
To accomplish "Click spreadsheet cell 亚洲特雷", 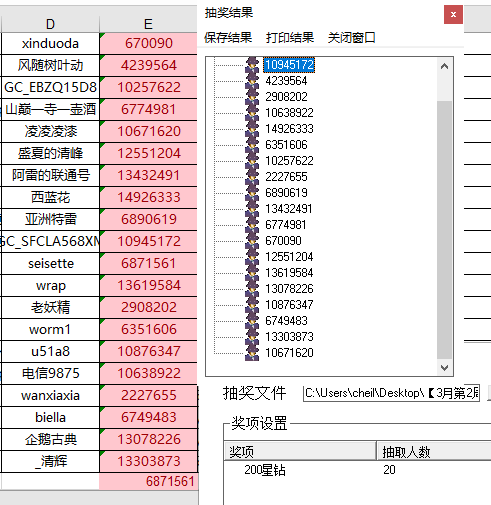I will [50, 219].
